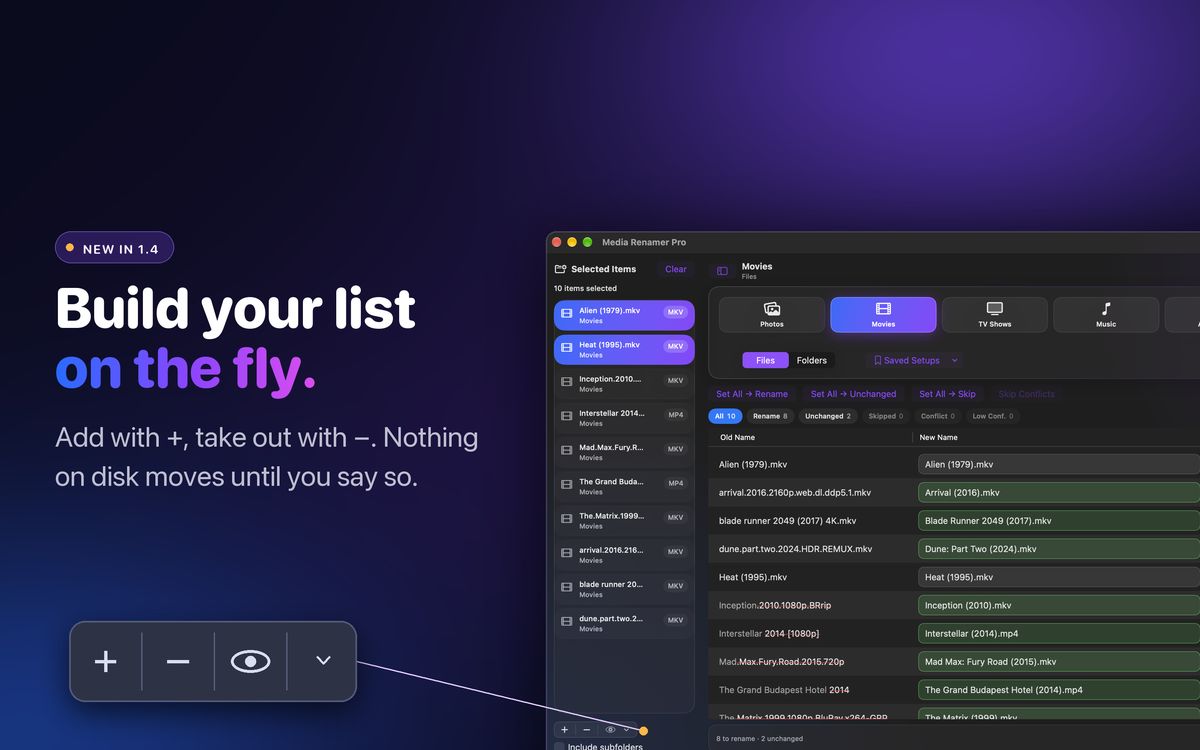Image resolution: width=1200 pixels, height=750 pixels.
Task: Click old name Inception.2010.1080p.BRrip
Action: [x=775, y=605]
